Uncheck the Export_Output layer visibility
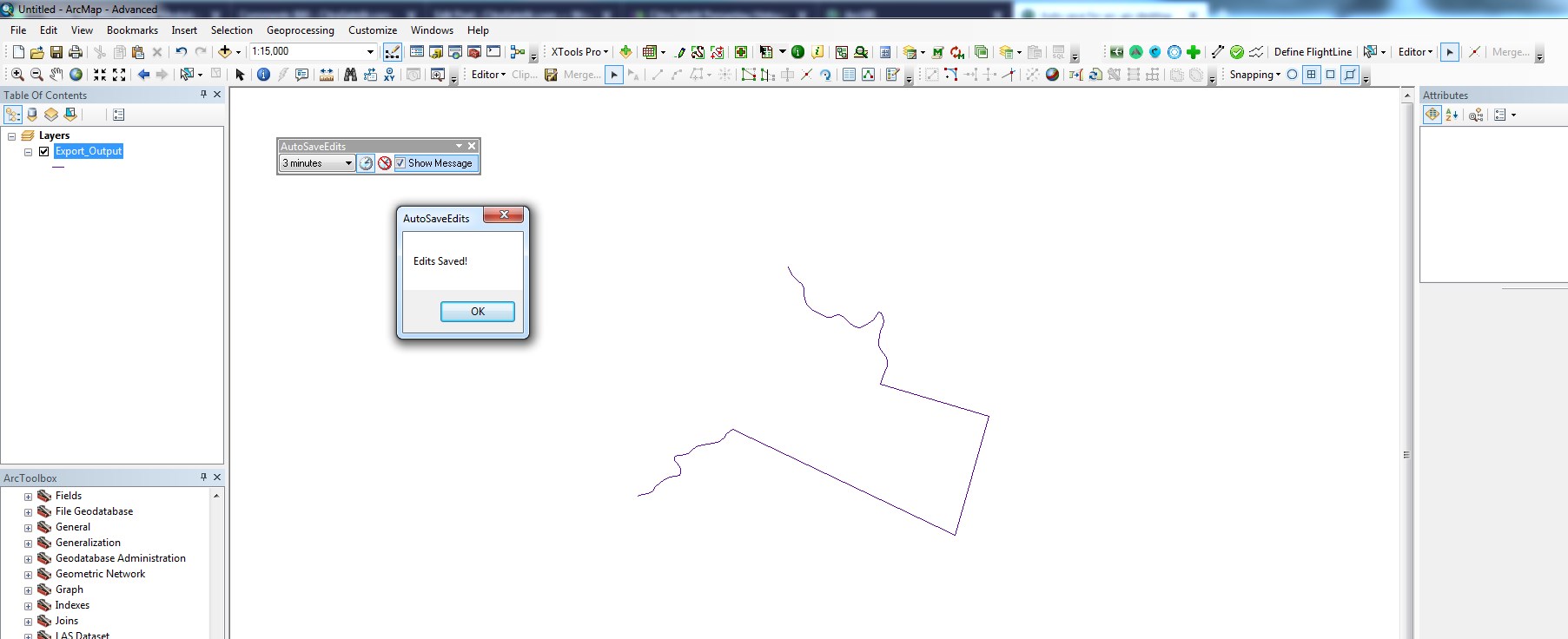 [44, 151]
